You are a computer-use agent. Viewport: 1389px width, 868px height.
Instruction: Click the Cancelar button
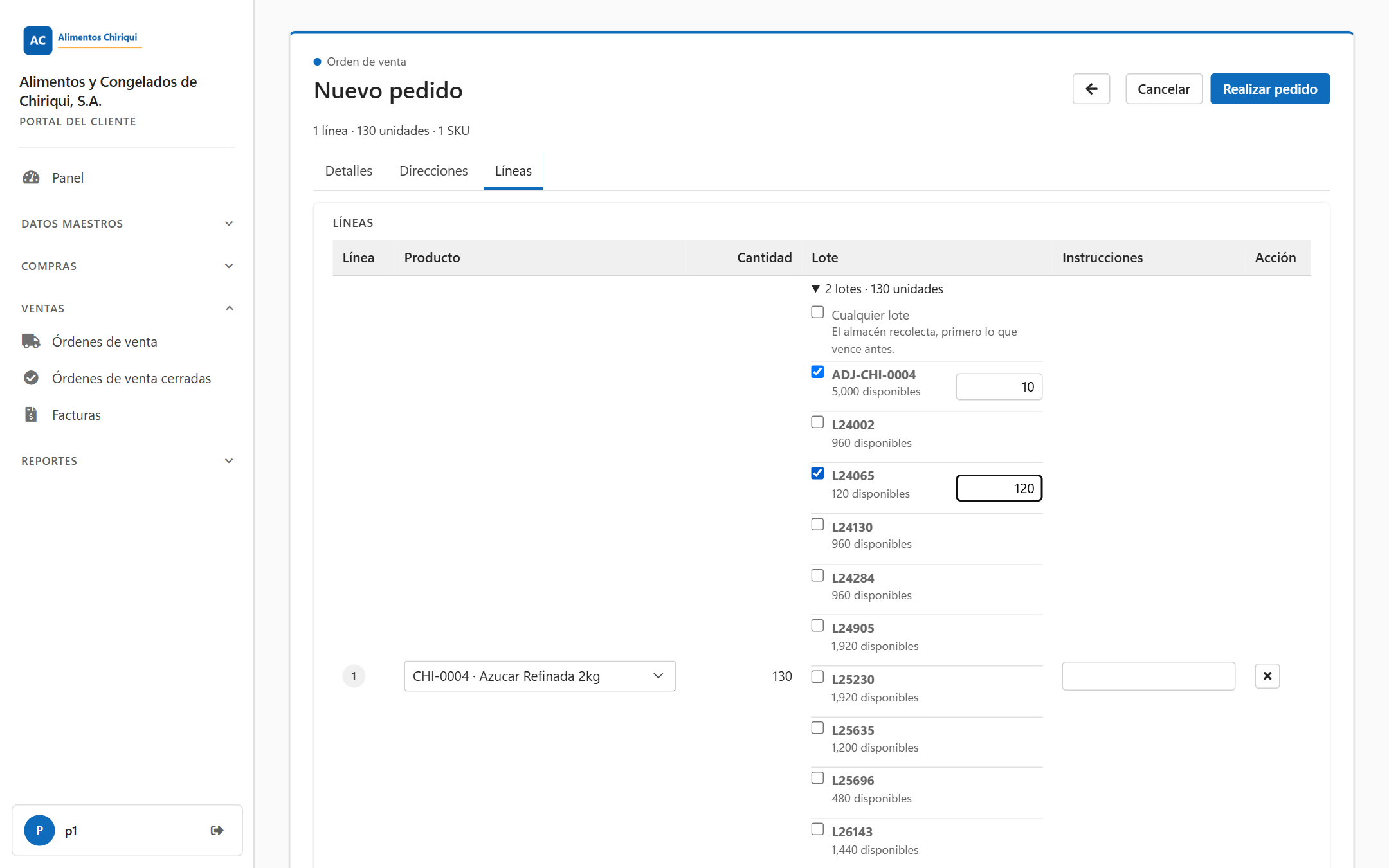pos(1163,89)
